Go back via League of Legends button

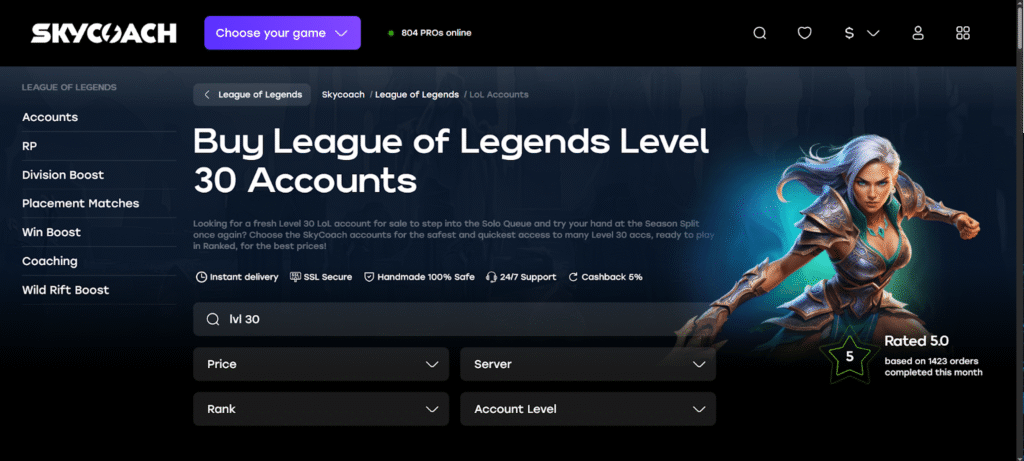[x=252, y=95]
